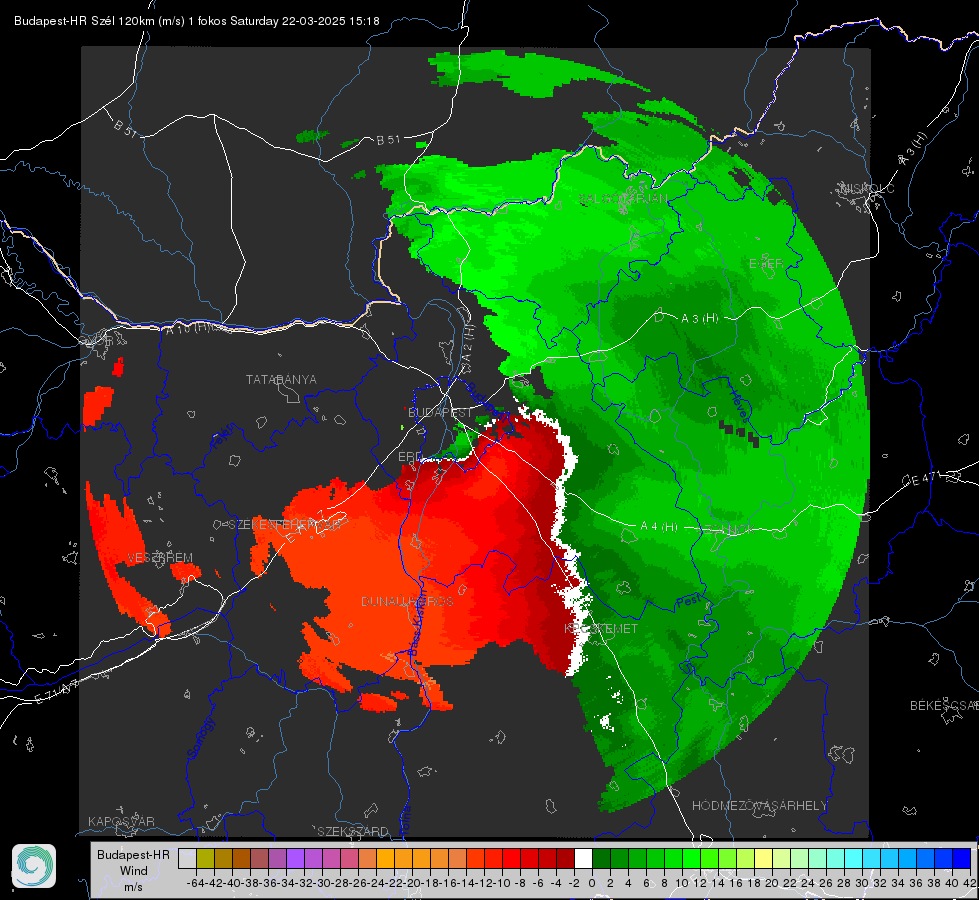979x900 pixels.
Task: Click the A 2 (H) road label
Action: point(468,342)
